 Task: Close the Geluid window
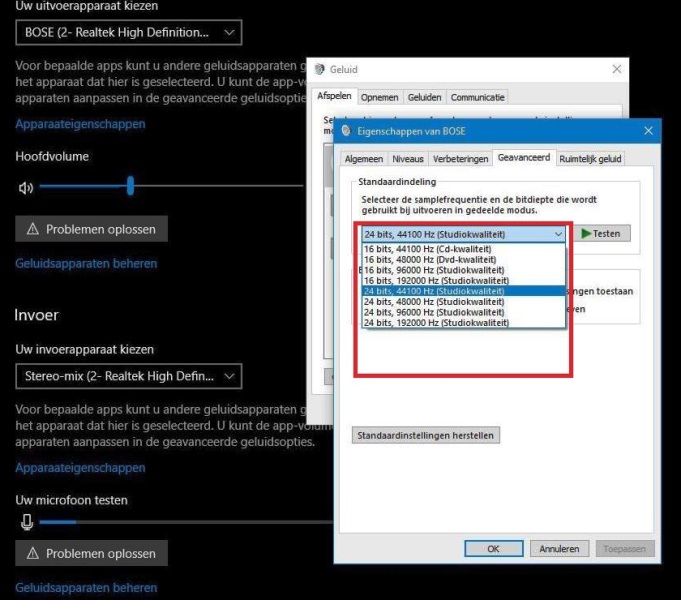tap(617, 70)
